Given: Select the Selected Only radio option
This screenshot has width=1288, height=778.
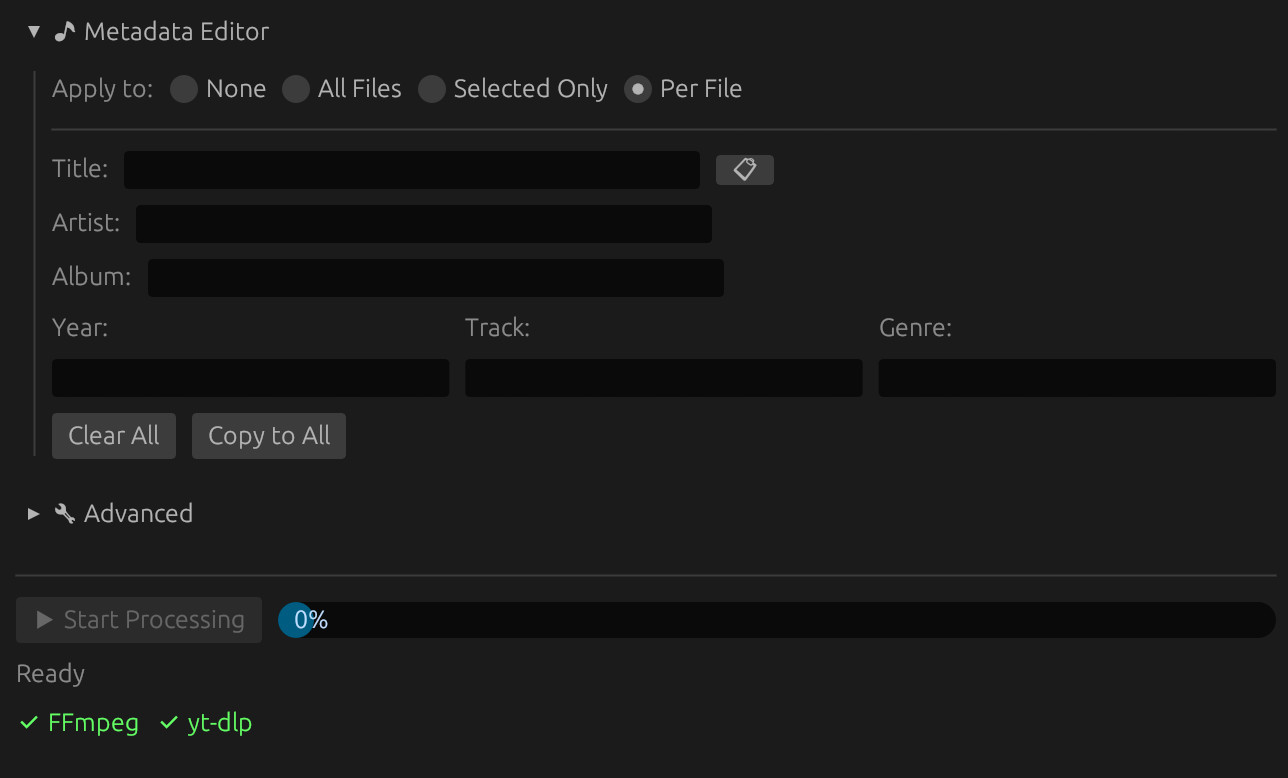Looking at the screenshot, I should click(x=432, y=89).
